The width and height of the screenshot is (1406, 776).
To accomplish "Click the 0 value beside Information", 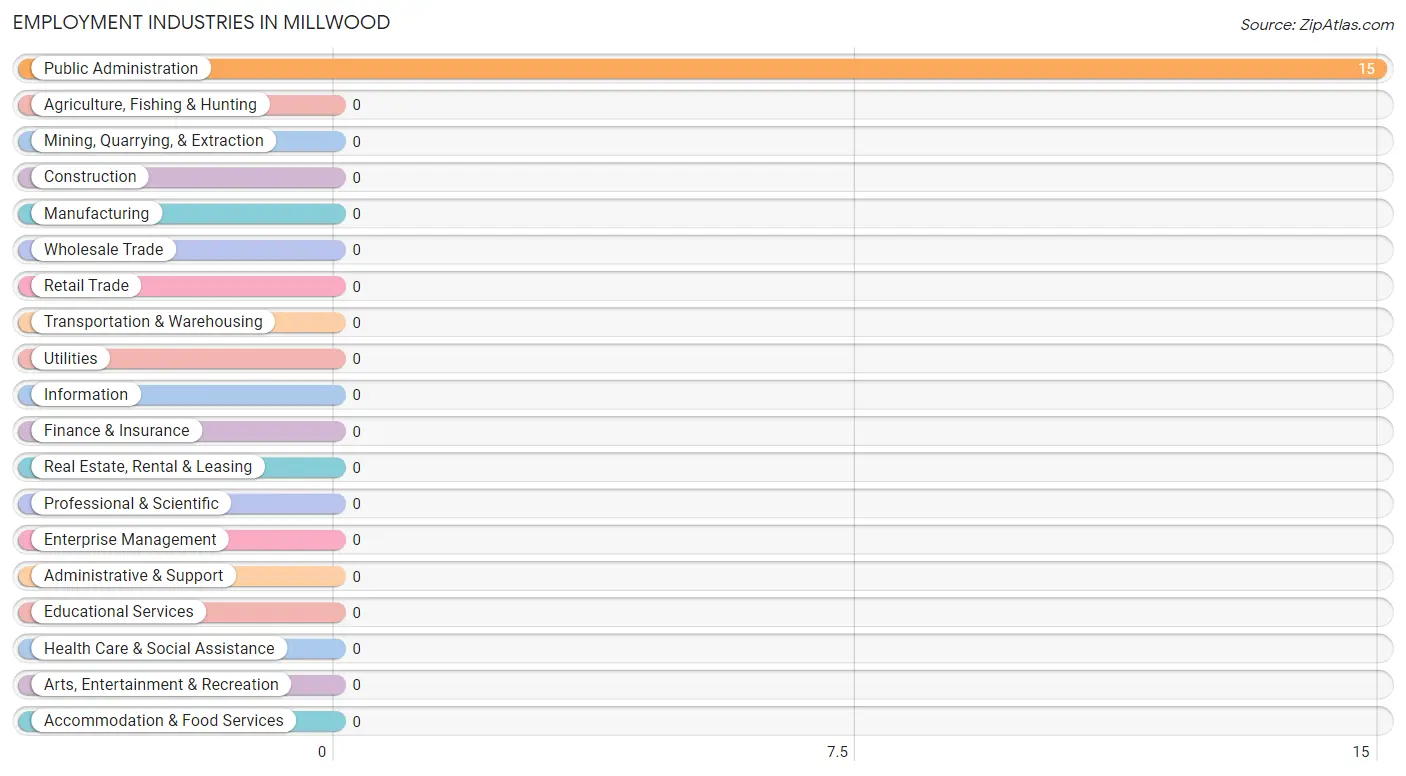I will 356,395.
